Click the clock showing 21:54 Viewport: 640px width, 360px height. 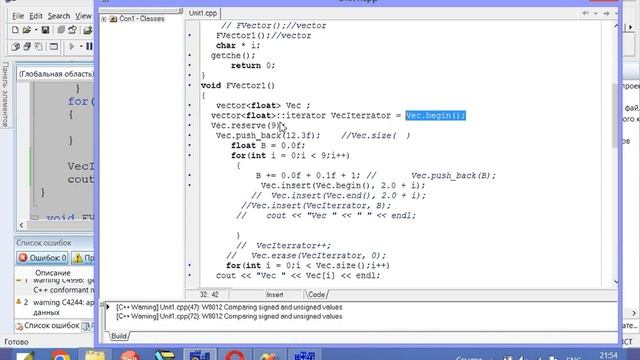609,356
